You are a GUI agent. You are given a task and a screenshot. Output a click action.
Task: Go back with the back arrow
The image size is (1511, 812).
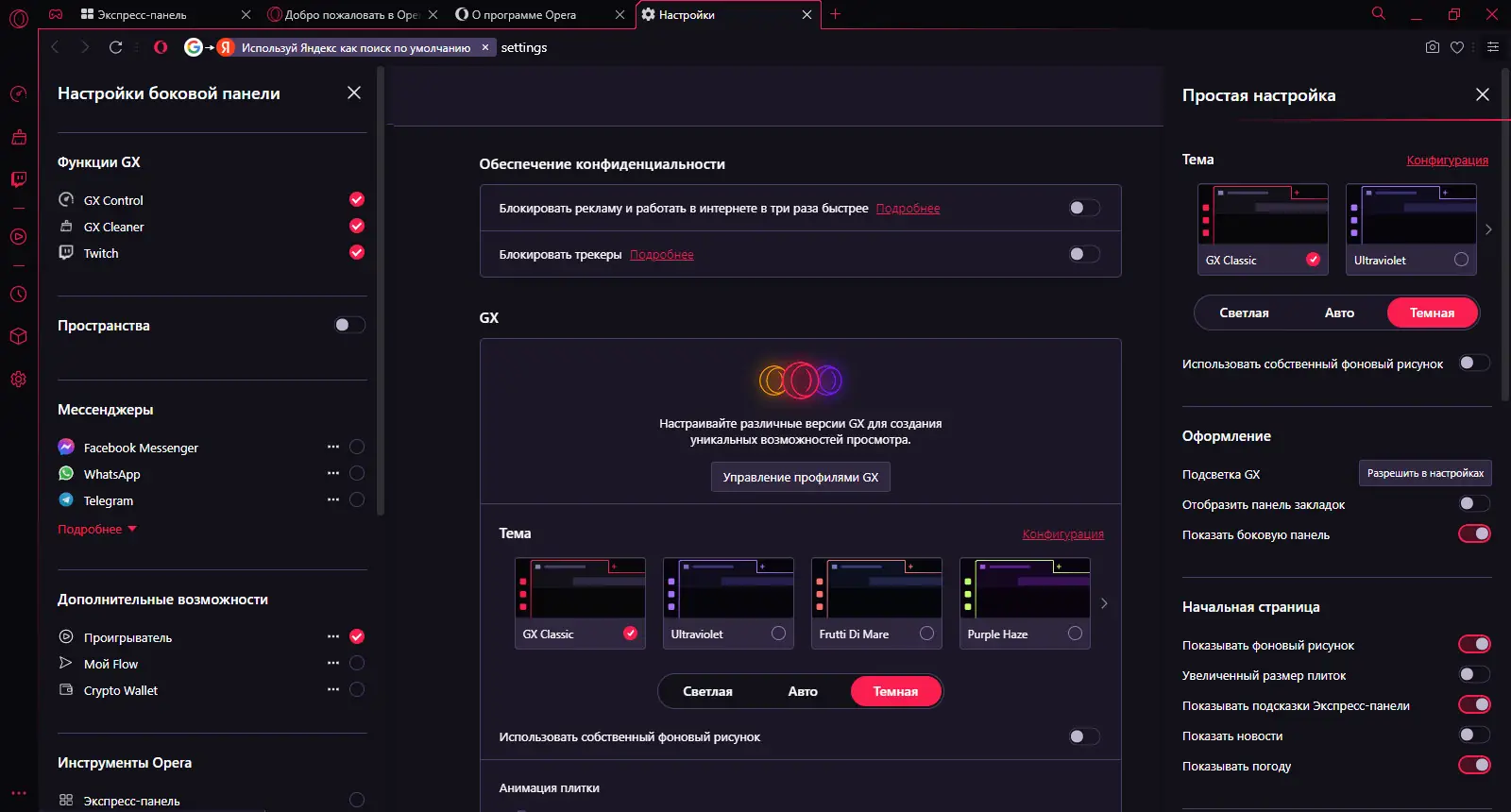[55, 47]
